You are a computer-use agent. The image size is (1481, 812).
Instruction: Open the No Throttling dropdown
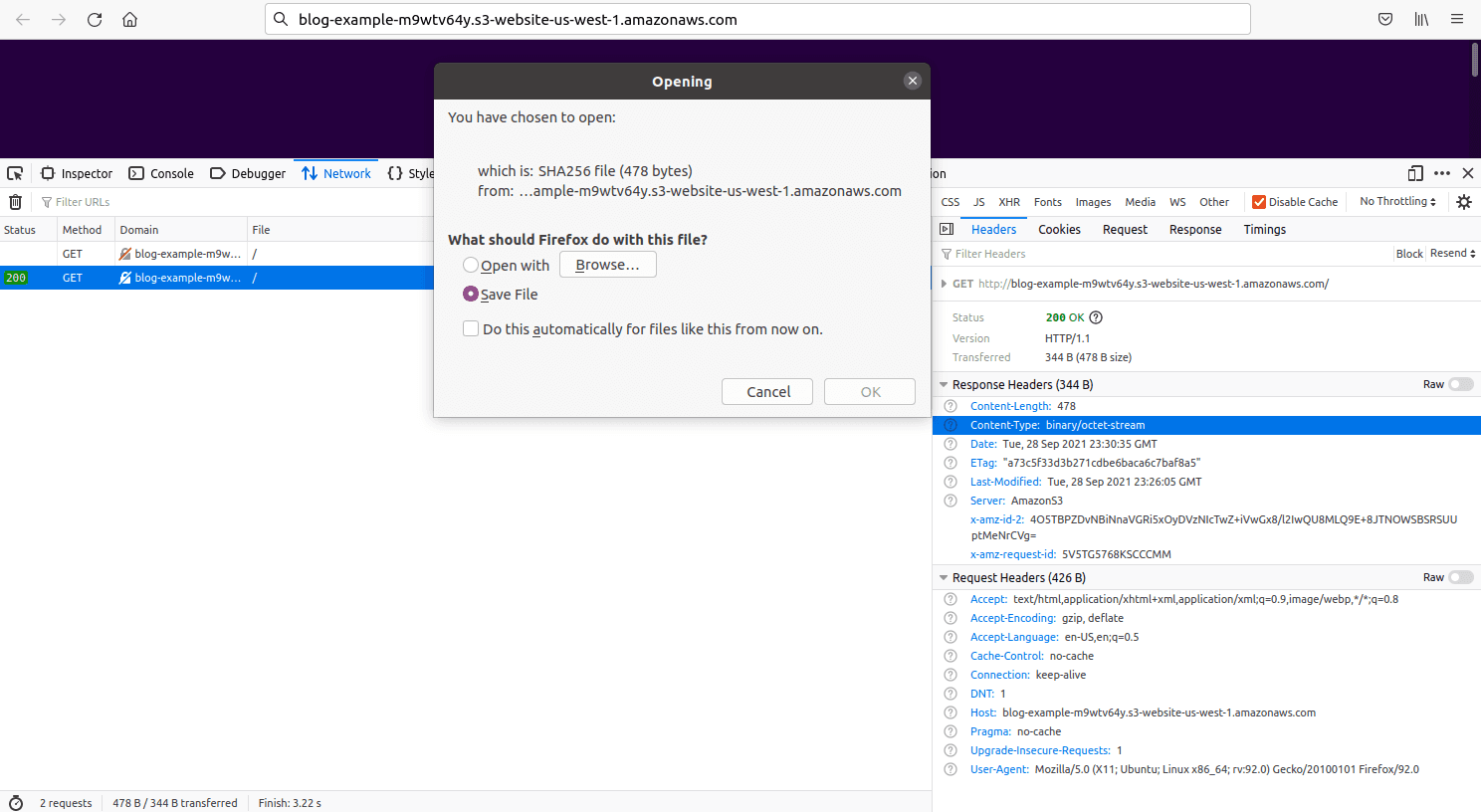[x=1397, y=202]
